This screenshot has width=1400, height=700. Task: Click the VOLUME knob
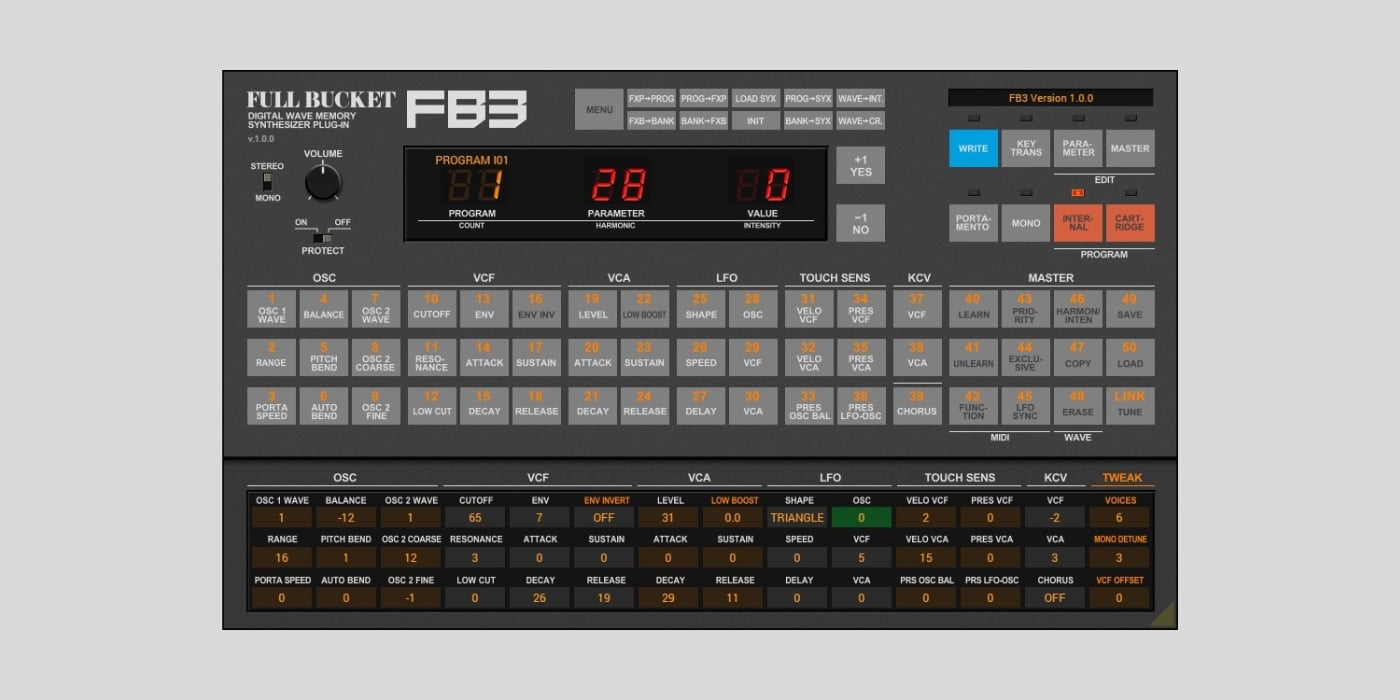pyautogui.click(x=322, y=182)
